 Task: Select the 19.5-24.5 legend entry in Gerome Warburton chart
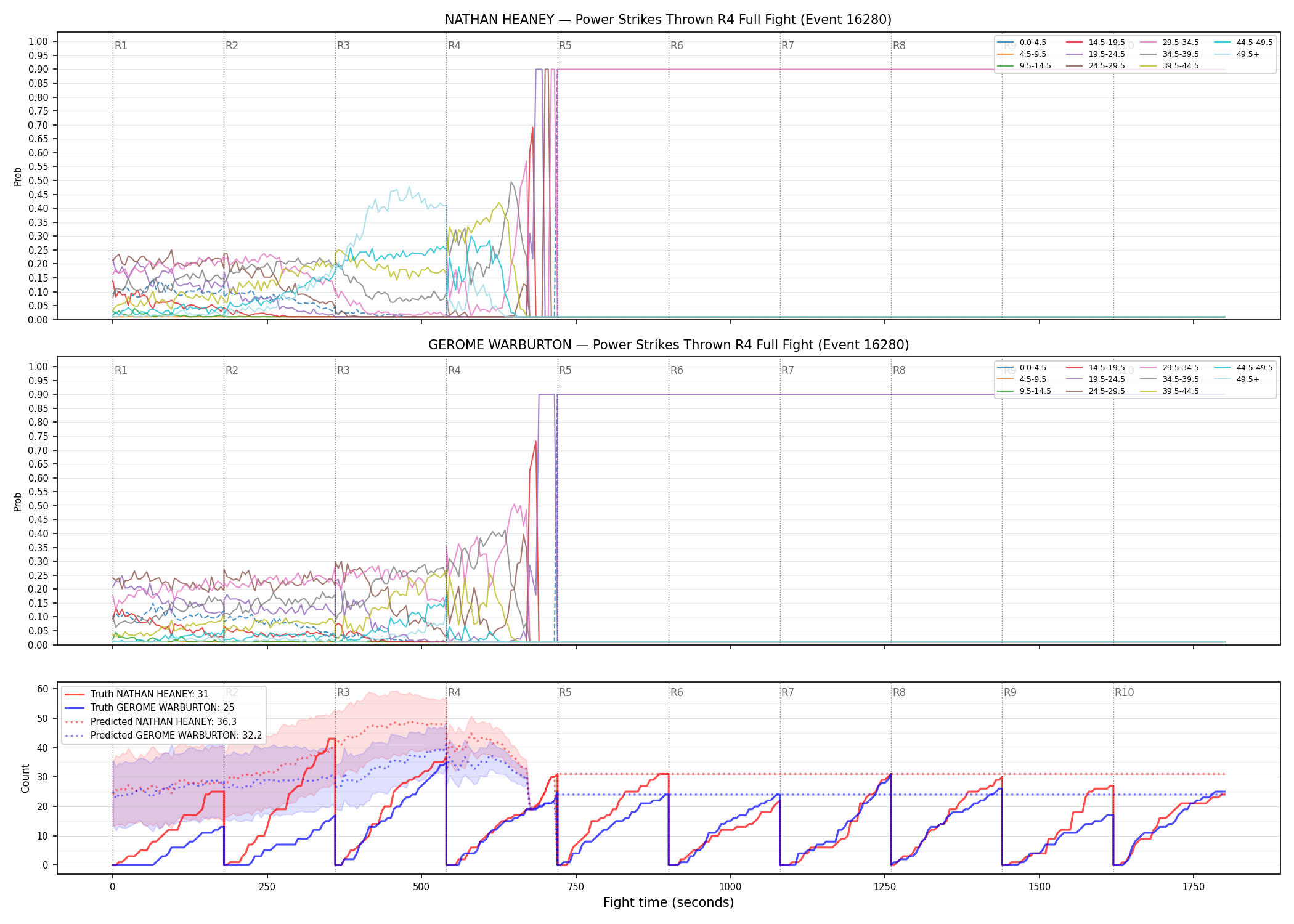[1096, 379]
